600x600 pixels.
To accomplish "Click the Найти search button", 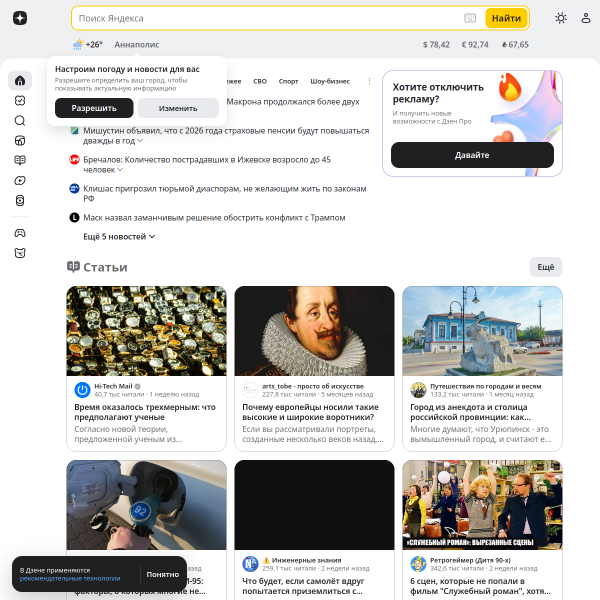I will click(x=506, y=18).
